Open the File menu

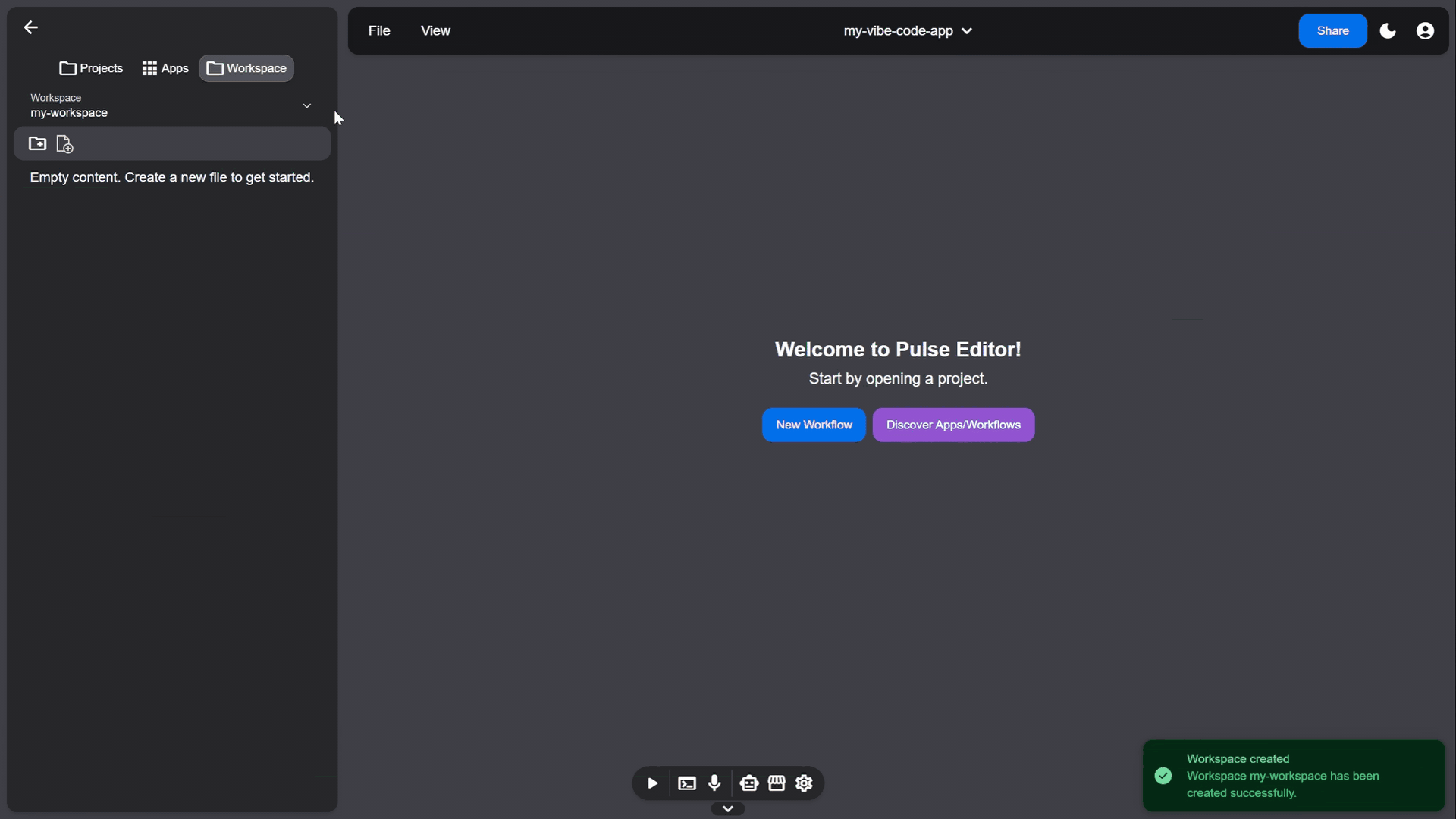379,30
